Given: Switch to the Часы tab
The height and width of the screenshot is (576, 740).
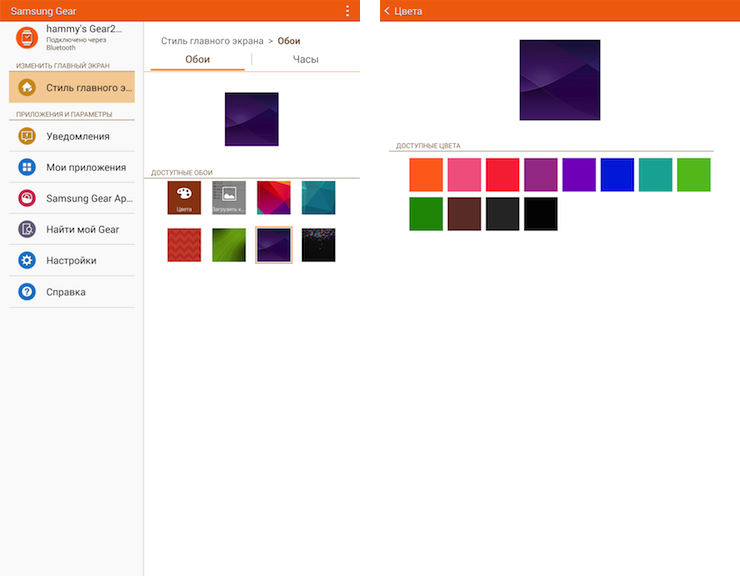Looking at the screenshot, I should click(x=305, y=60).
